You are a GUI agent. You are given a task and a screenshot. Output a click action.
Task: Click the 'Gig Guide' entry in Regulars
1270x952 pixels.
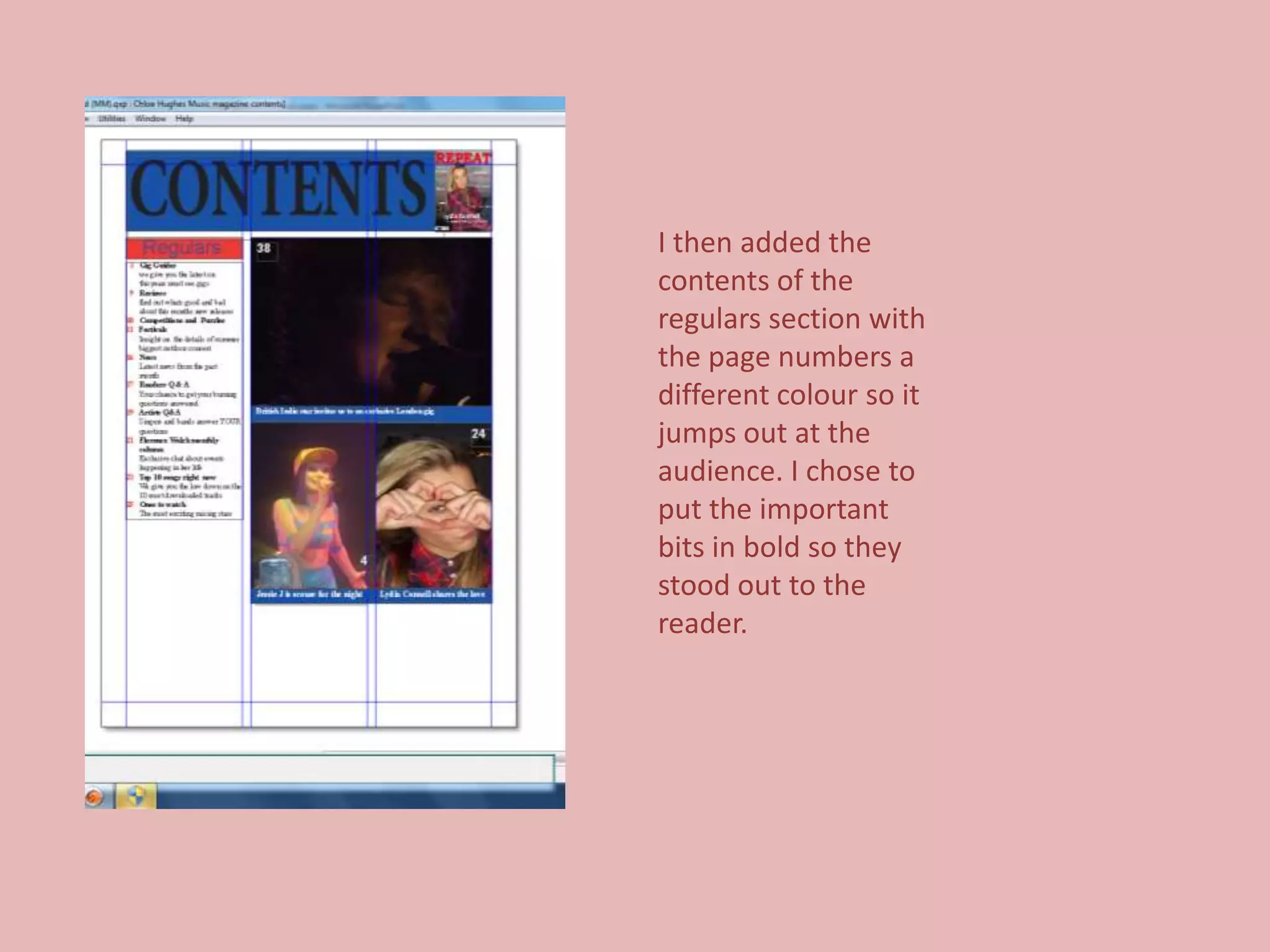(158, 265)
